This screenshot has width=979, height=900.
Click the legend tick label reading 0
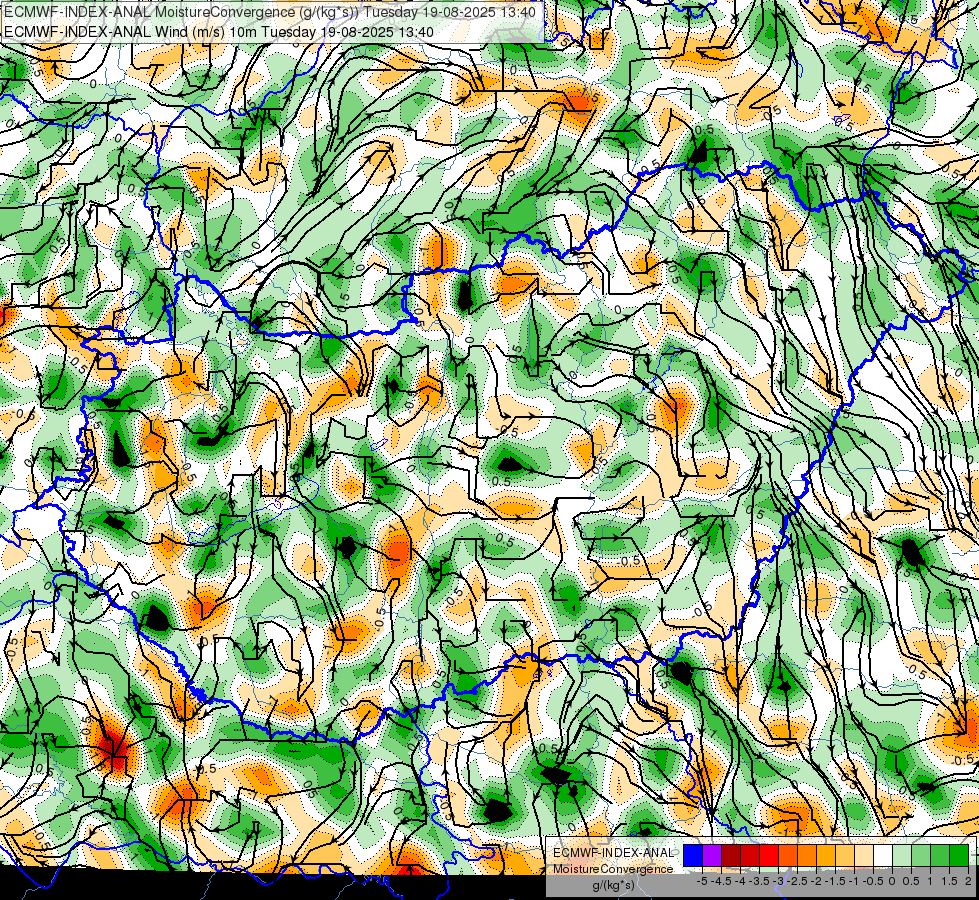[892, 881]
